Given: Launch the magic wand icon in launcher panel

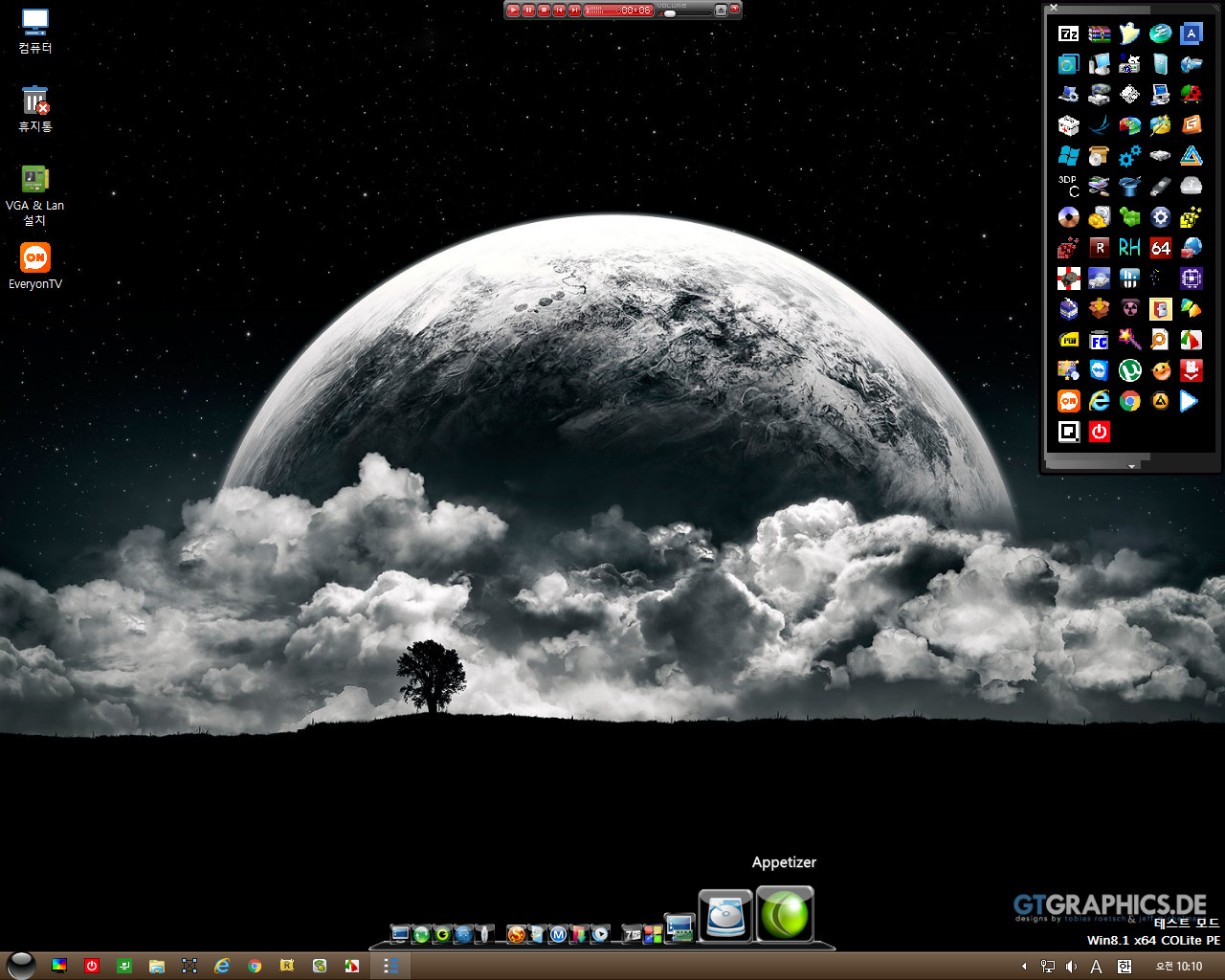Looking at the screenshot, I should click(x=1130, y=340).
